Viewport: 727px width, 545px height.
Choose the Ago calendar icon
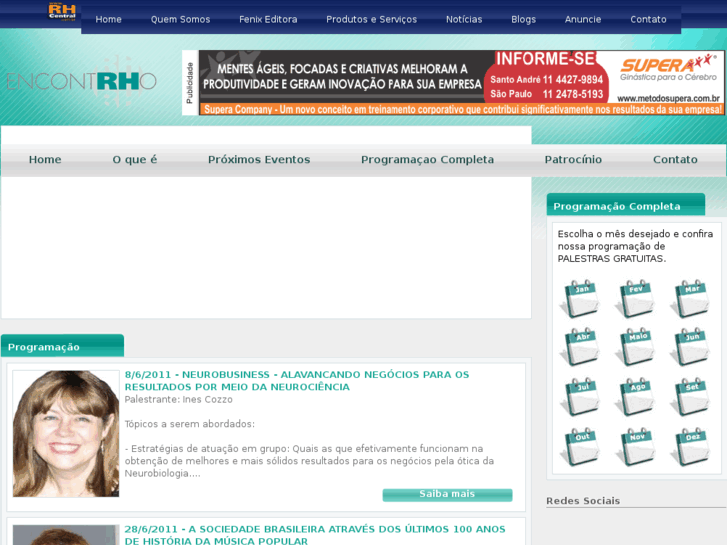coord(635,397)
